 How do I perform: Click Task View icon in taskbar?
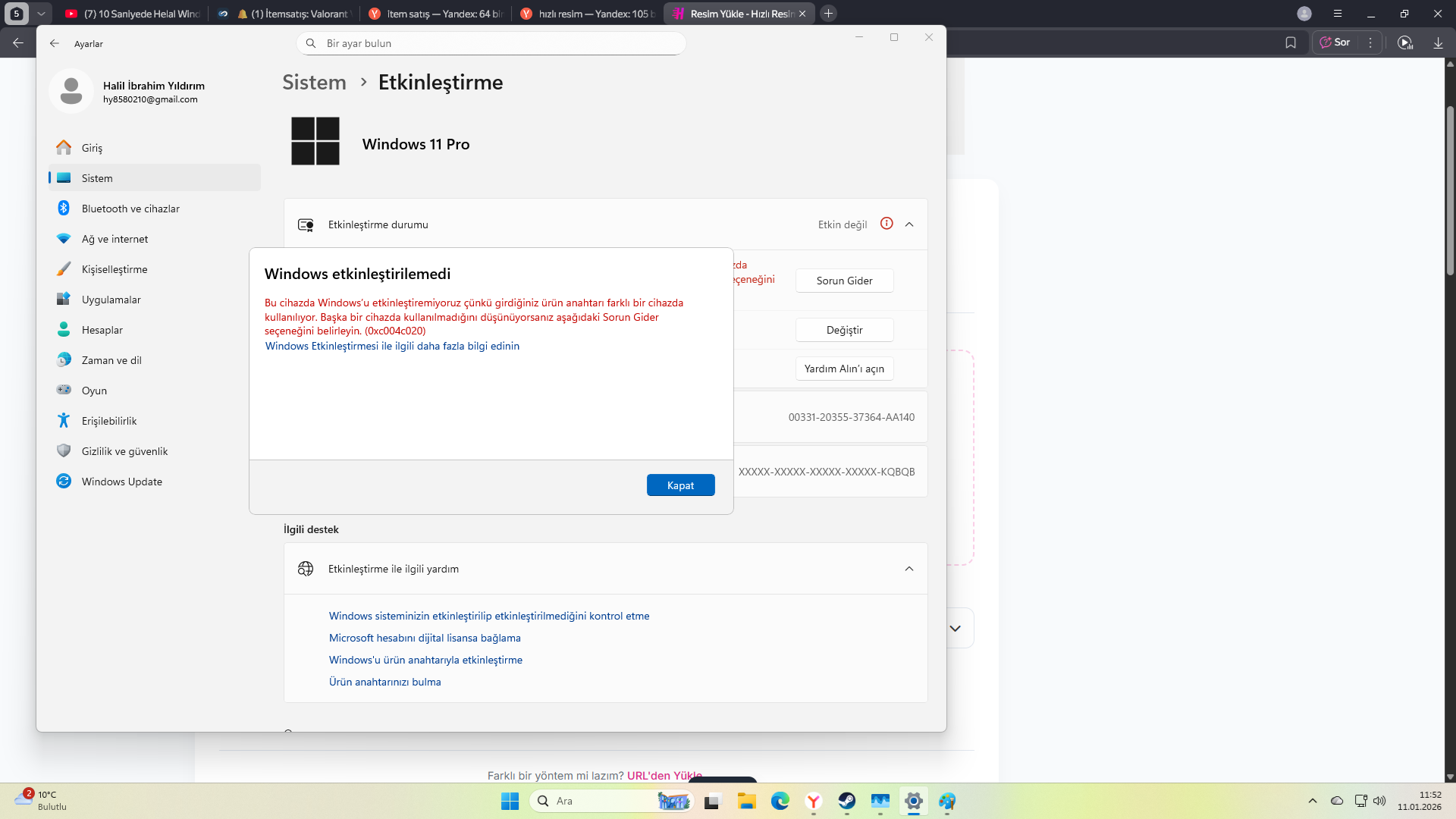(x=713, y=801)
